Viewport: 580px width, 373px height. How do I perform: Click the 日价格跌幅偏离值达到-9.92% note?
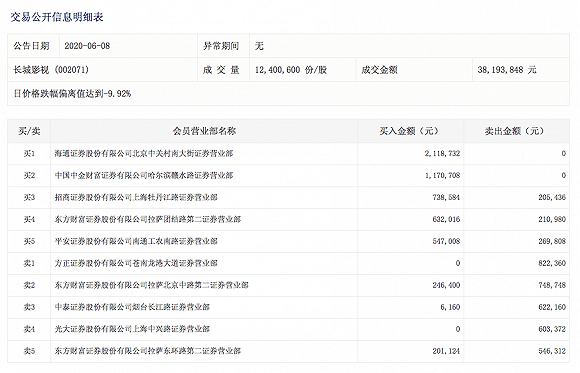[72, 94]
